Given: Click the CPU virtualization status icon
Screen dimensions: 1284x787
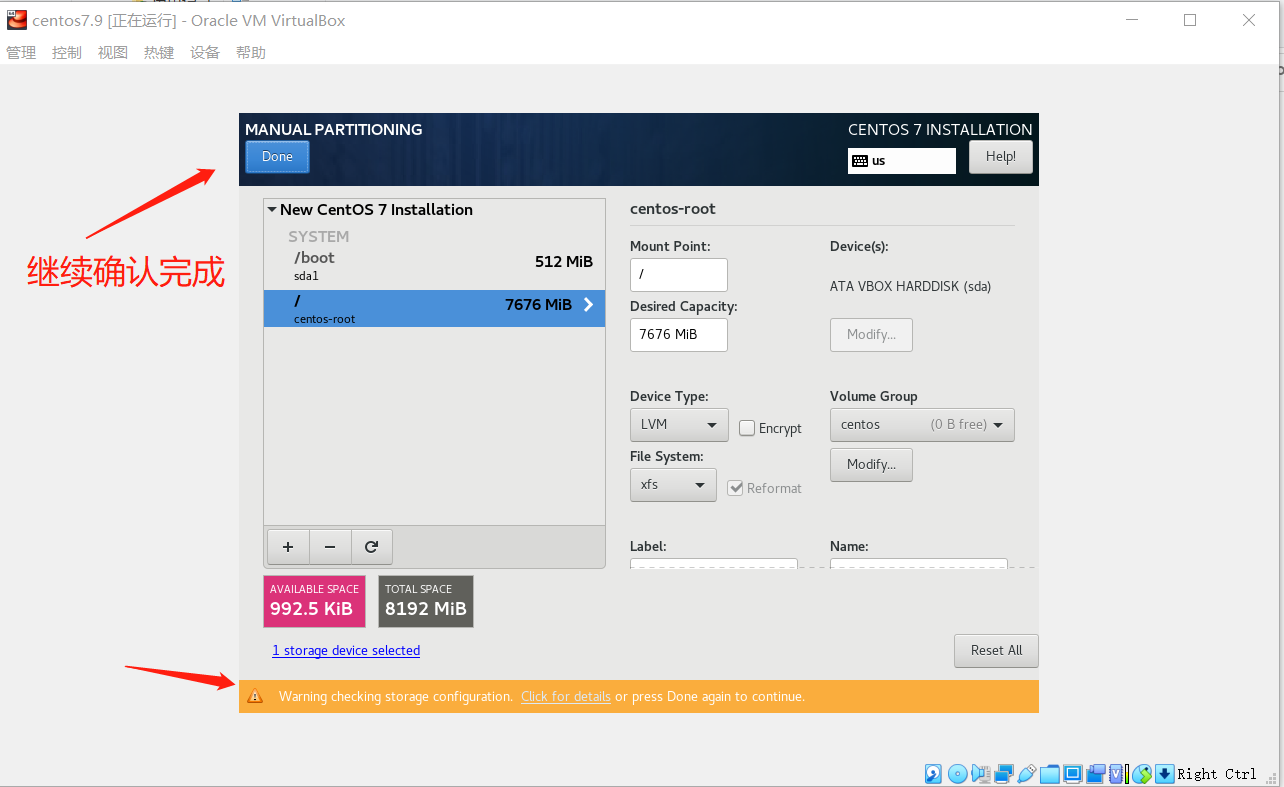Looking at the screenshot, I should click(1118, 774).
